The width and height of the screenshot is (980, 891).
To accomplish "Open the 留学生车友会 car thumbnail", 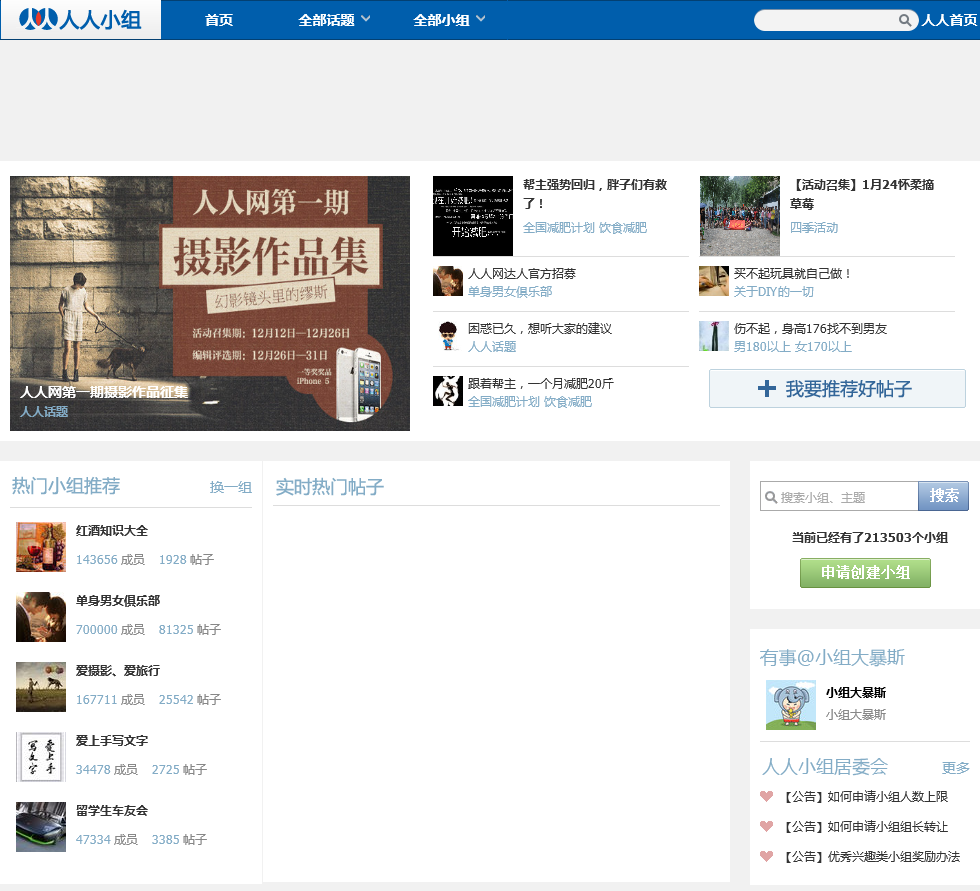I will 41,827.
